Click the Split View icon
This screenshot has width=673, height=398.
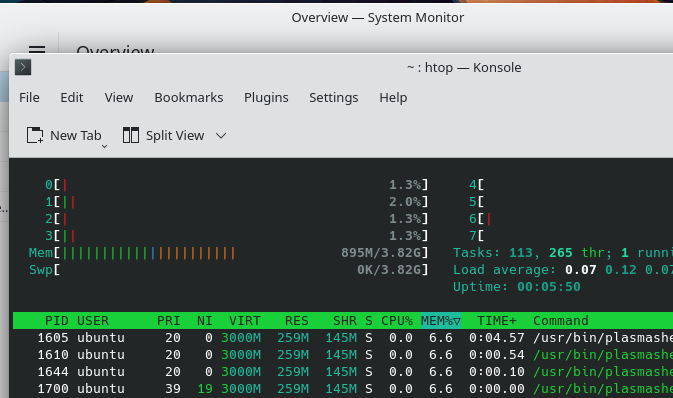(130, 135)
